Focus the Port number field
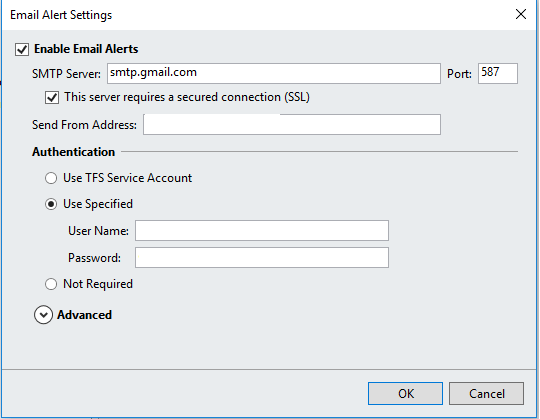 coord(498,73)
